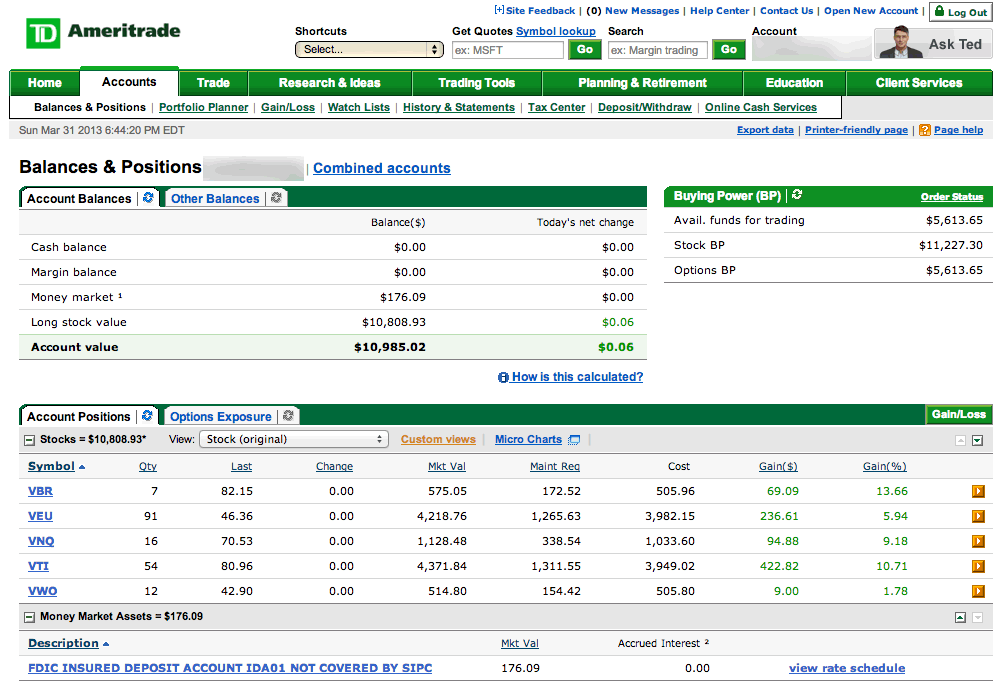
Task: Click Go button for Search
Action: pos(729,49)
